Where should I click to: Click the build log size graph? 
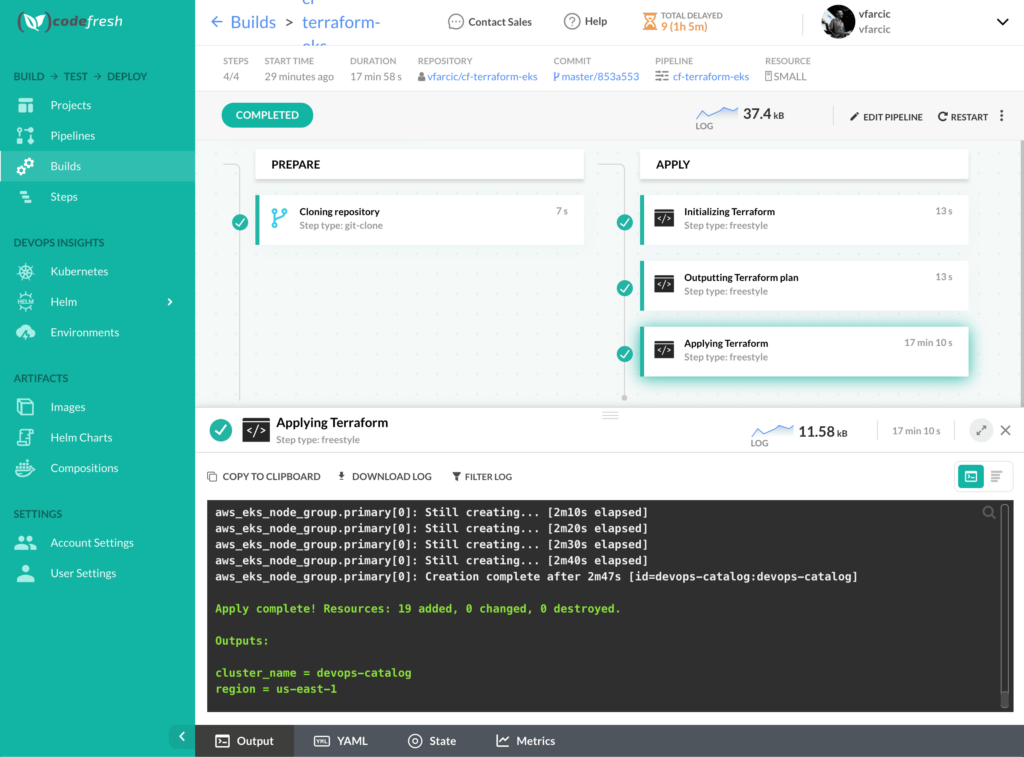(x=716, y=115)
